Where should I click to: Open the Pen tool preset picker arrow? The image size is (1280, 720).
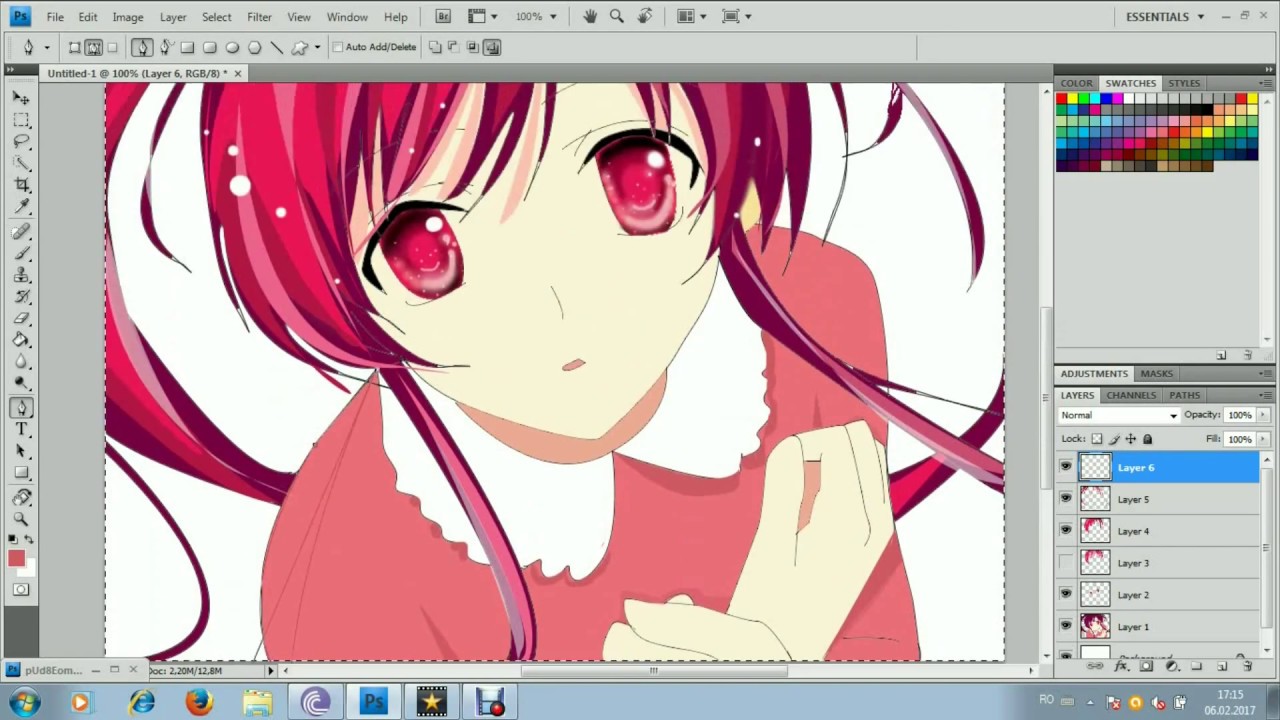point(46,47)
